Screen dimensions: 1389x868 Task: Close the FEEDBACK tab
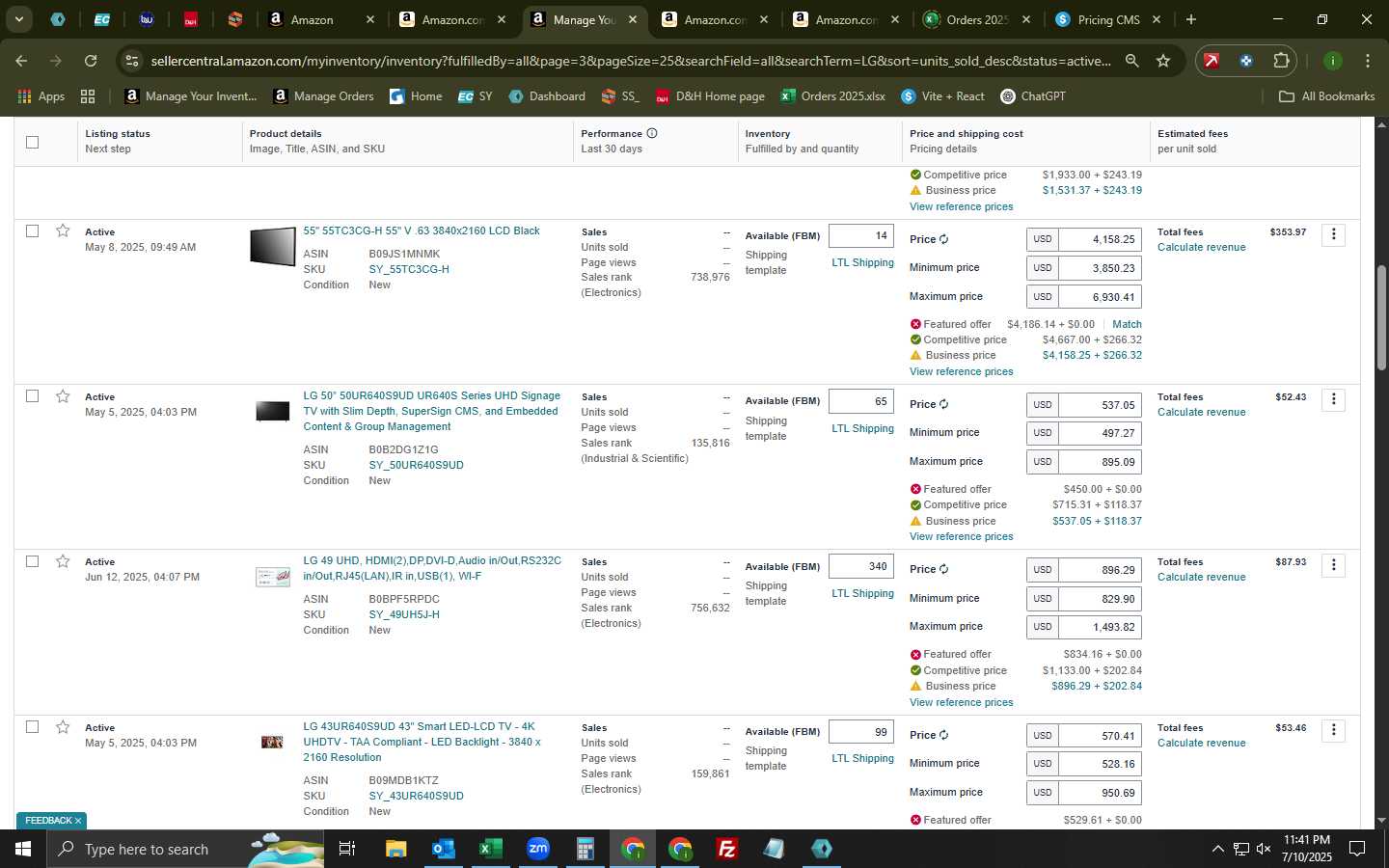point(78,821)
